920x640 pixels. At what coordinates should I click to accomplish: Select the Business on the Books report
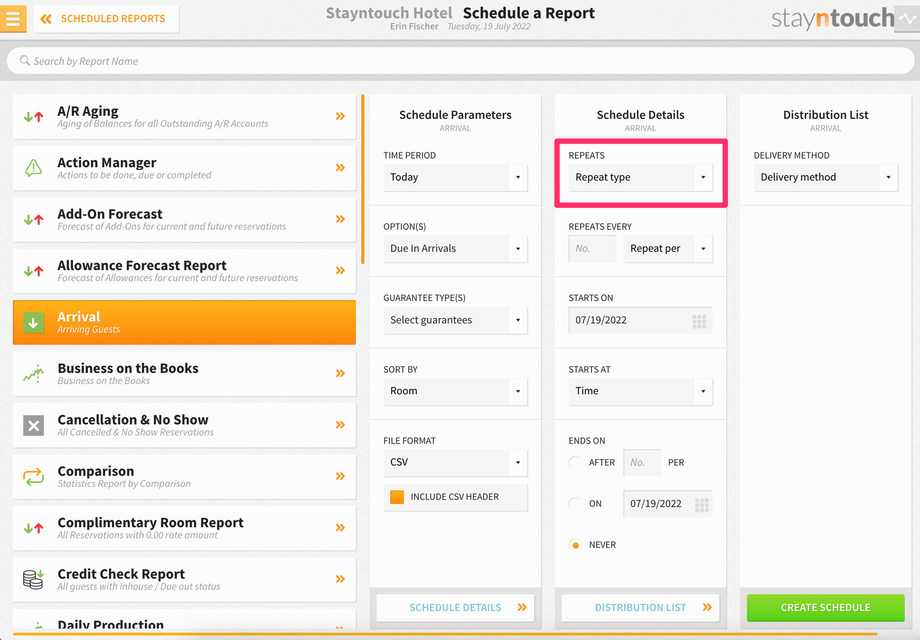(184, 374)
